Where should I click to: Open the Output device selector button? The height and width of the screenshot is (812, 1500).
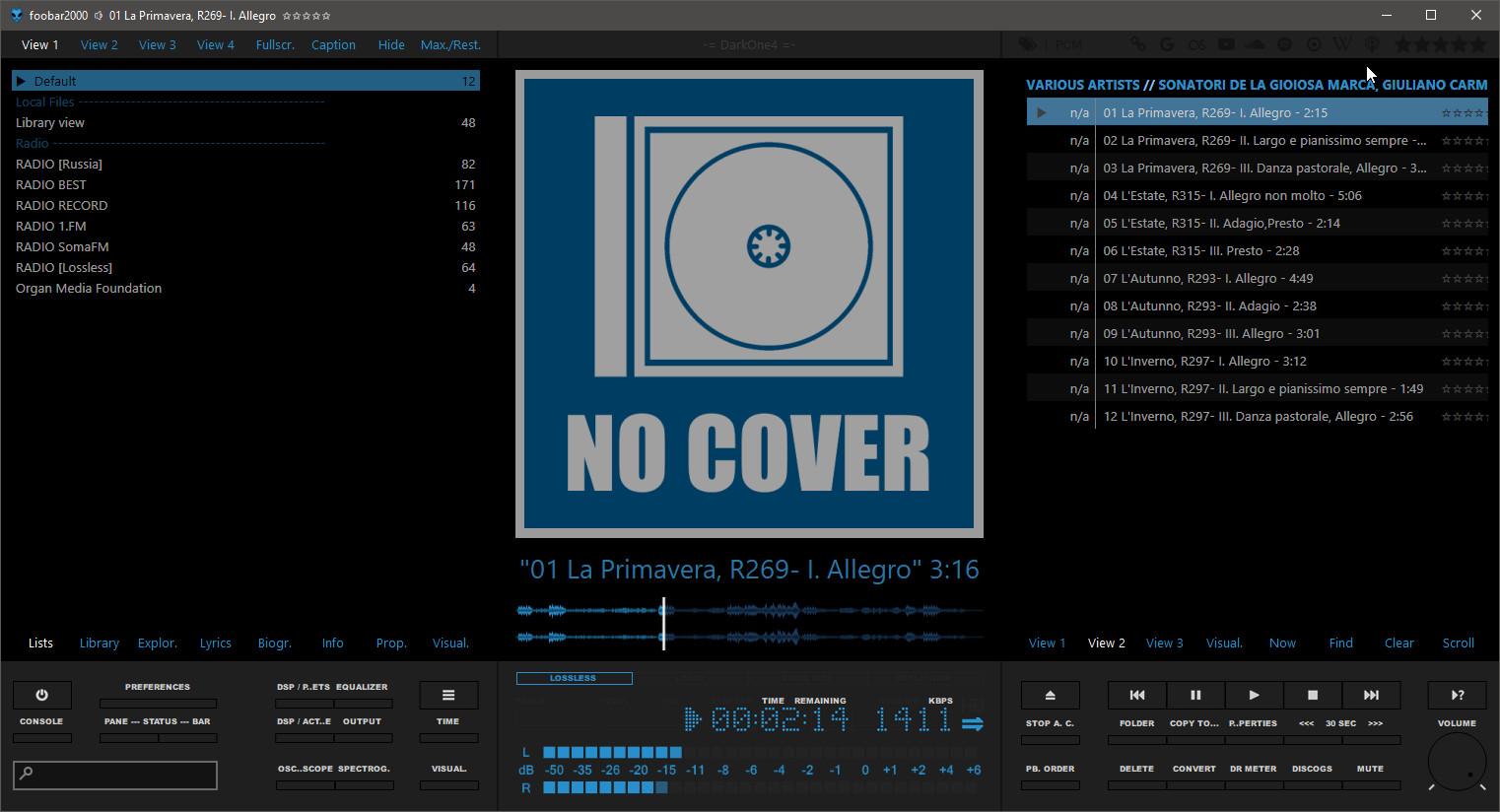click(363, 737)
